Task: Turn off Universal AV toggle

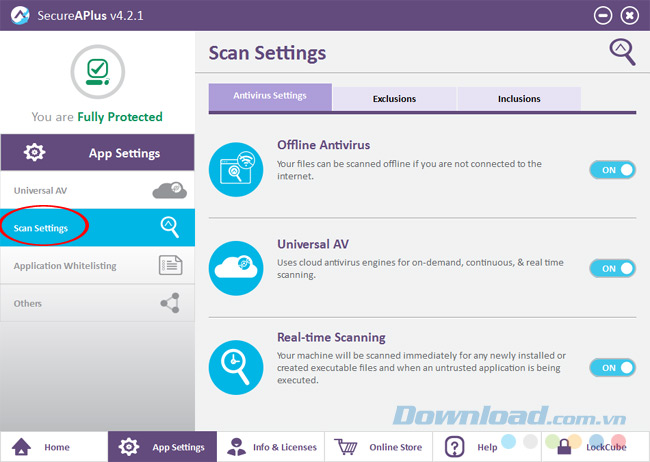Action: [x=613, y=268]
